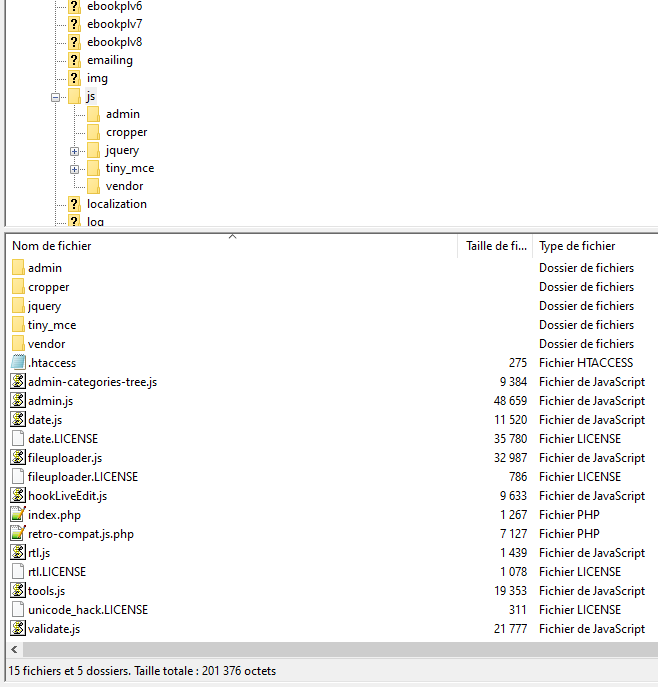Select file name admin-categories-tree.js
658x687 pixels.
pos(92,382)
